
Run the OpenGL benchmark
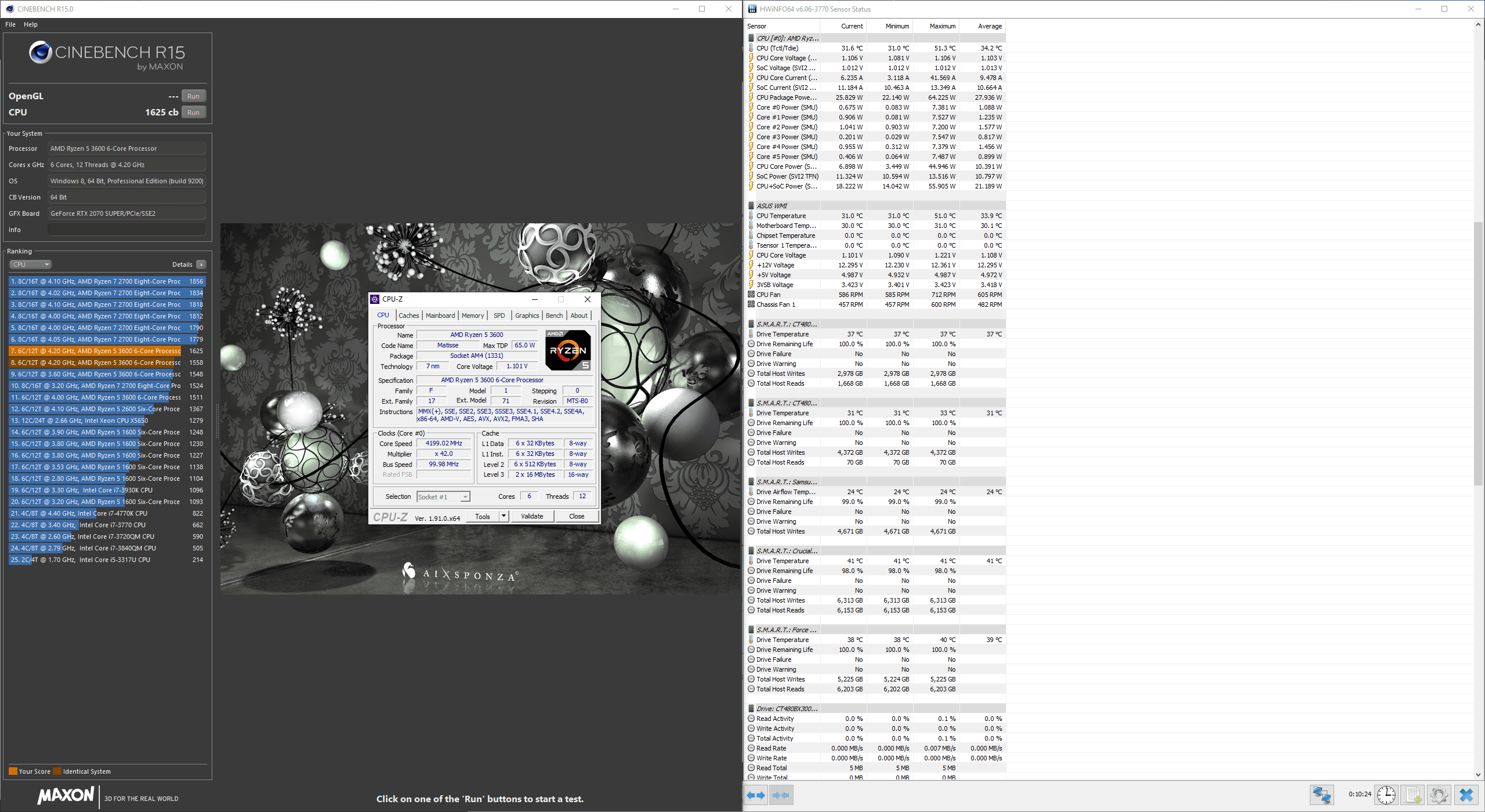193,96
